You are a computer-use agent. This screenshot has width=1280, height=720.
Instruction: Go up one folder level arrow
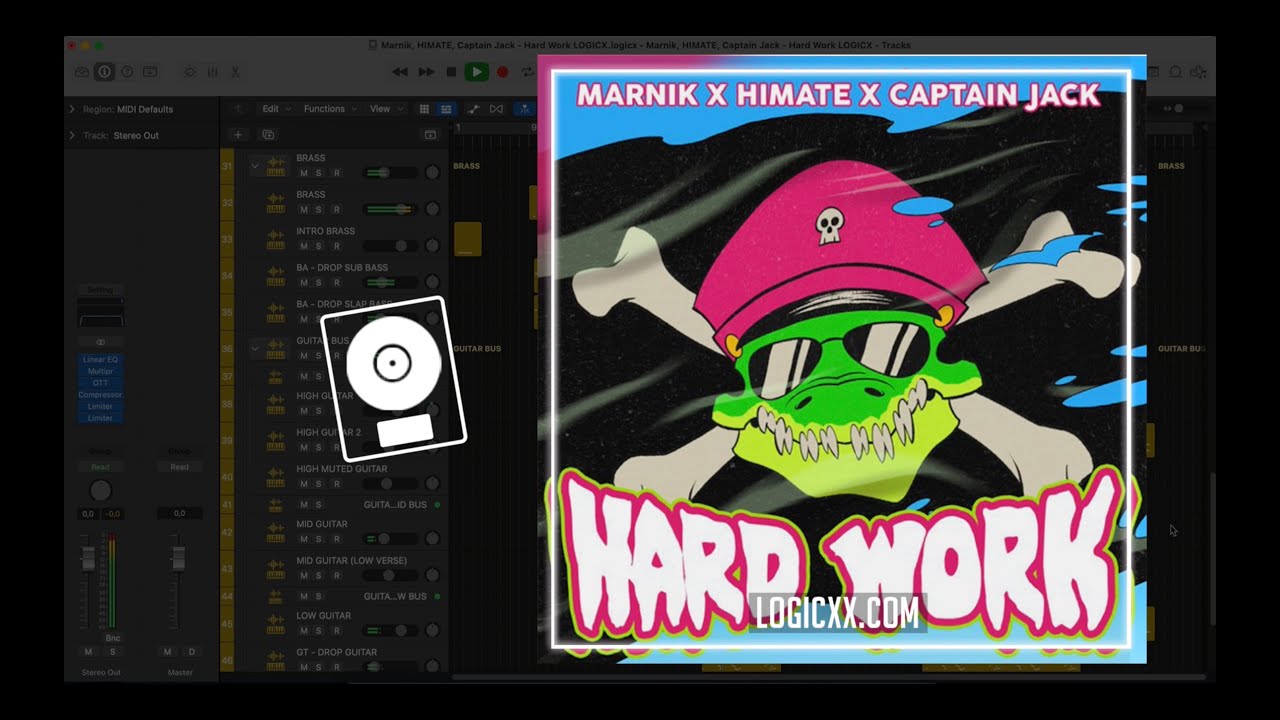237,109
